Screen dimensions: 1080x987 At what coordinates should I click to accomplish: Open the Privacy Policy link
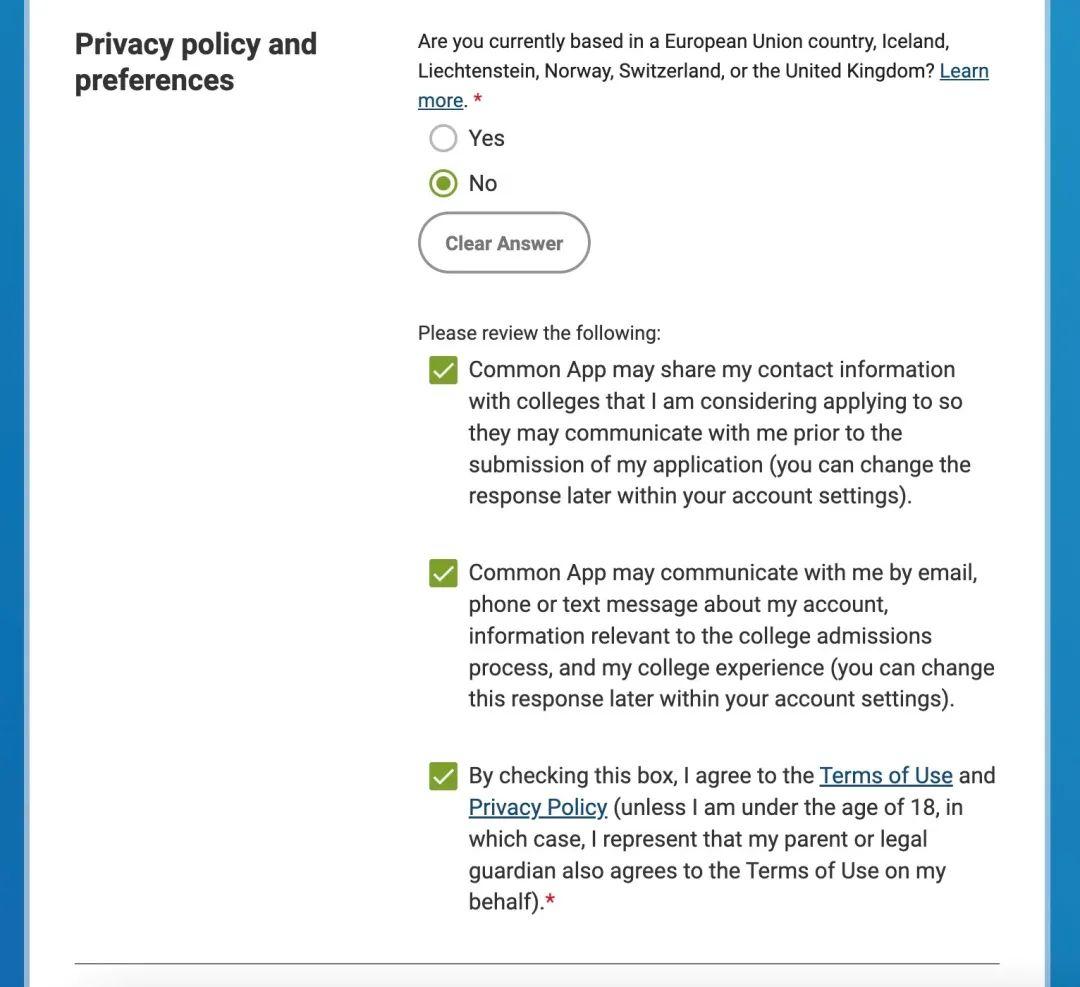[x=537, y=807]
